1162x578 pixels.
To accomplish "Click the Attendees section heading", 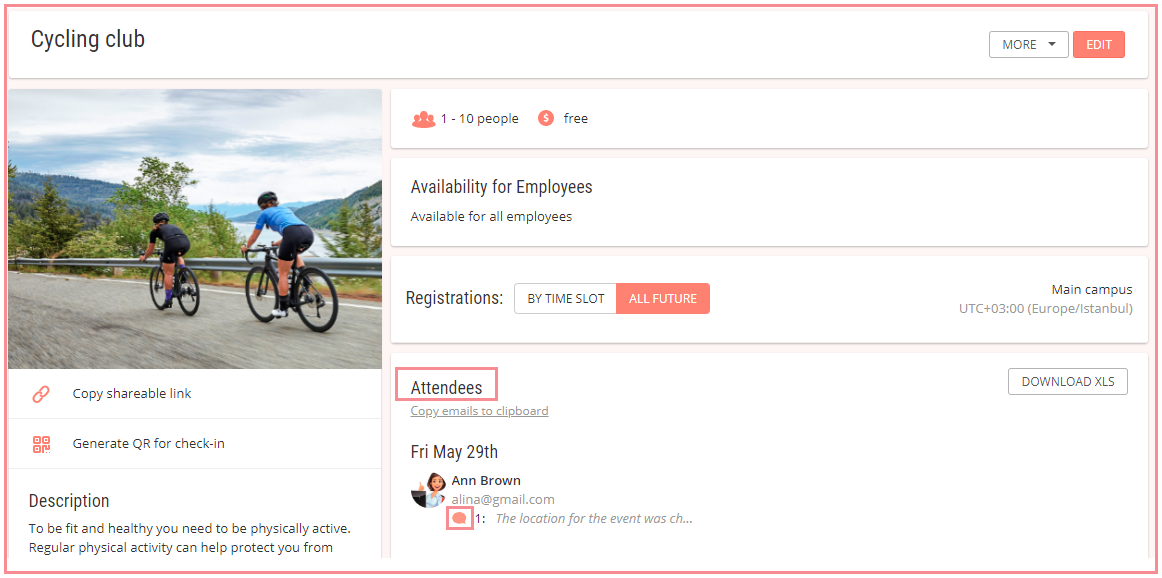I will (x=446, y=387).
